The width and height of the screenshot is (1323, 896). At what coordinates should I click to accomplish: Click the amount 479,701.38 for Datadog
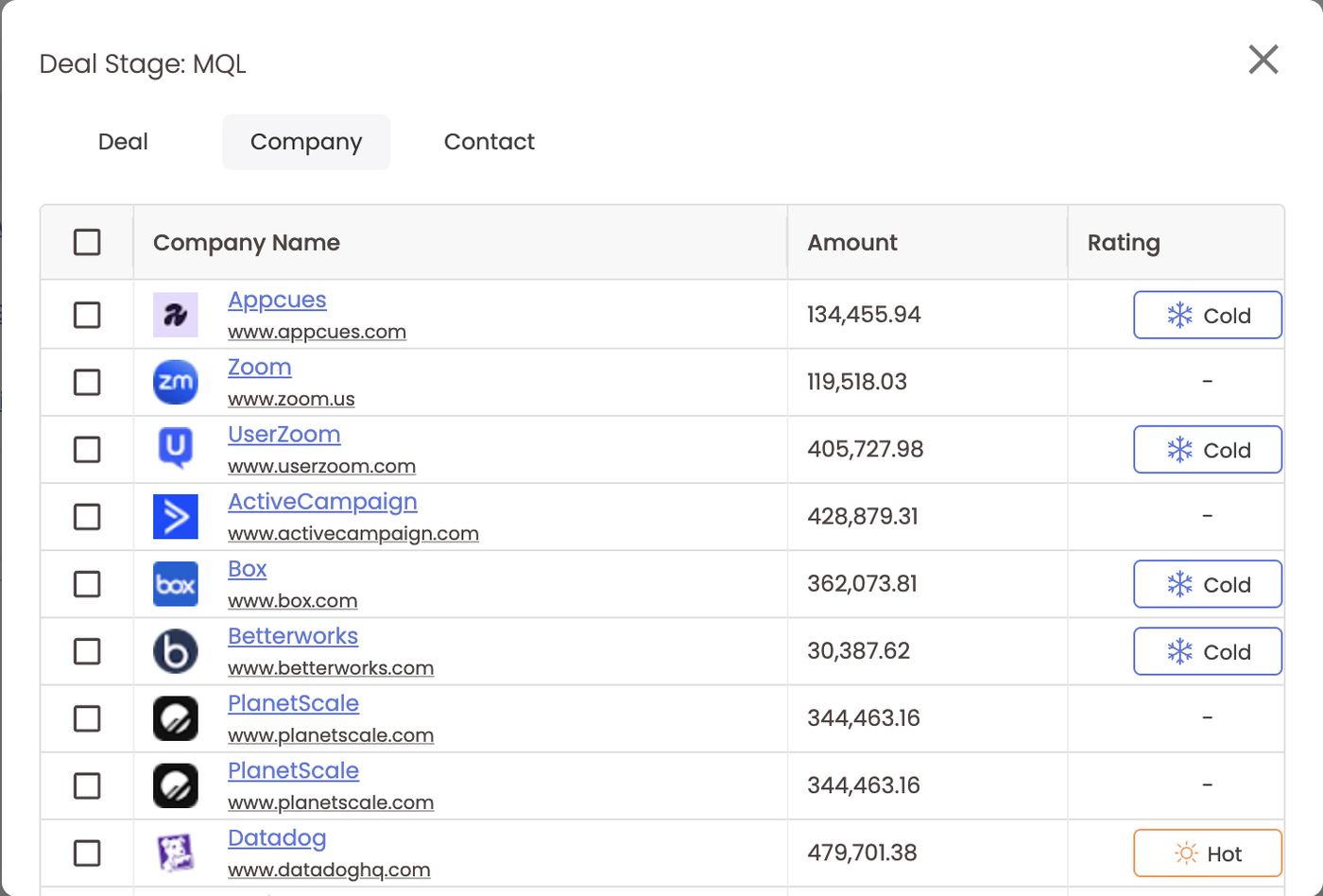(x=862, y=853)
